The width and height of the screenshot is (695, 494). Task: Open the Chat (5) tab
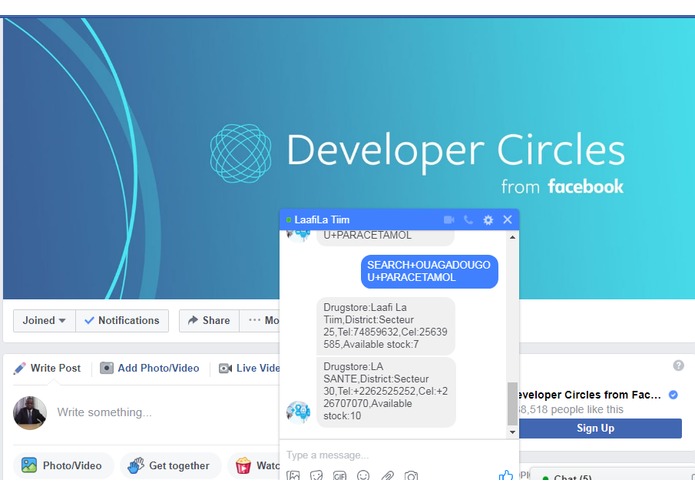[612, 476]
